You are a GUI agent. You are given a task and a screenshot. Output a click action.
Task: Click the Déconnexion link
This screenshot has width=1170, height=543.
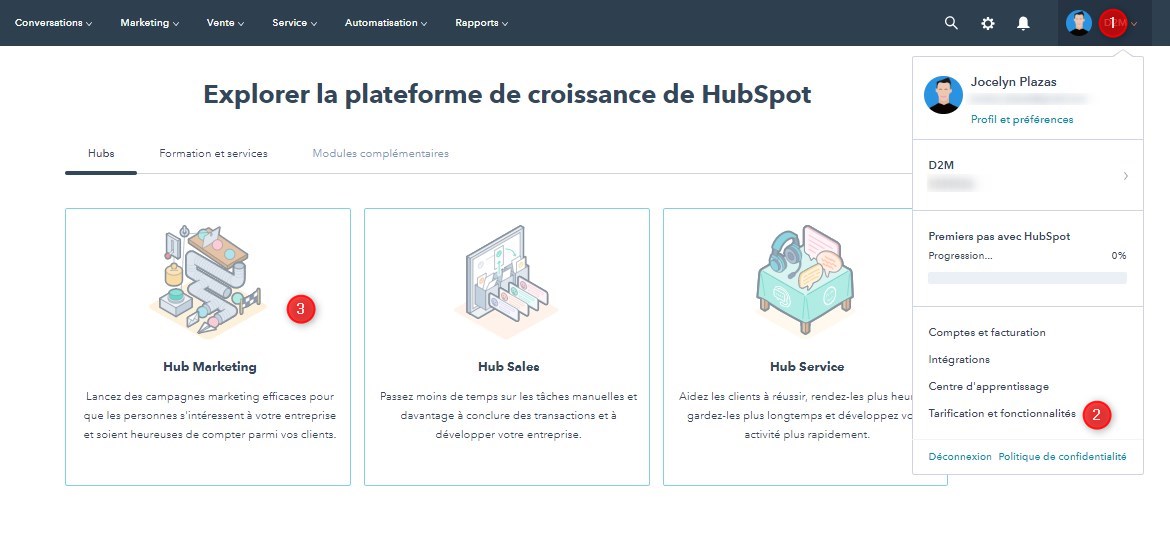pos(960,456)
